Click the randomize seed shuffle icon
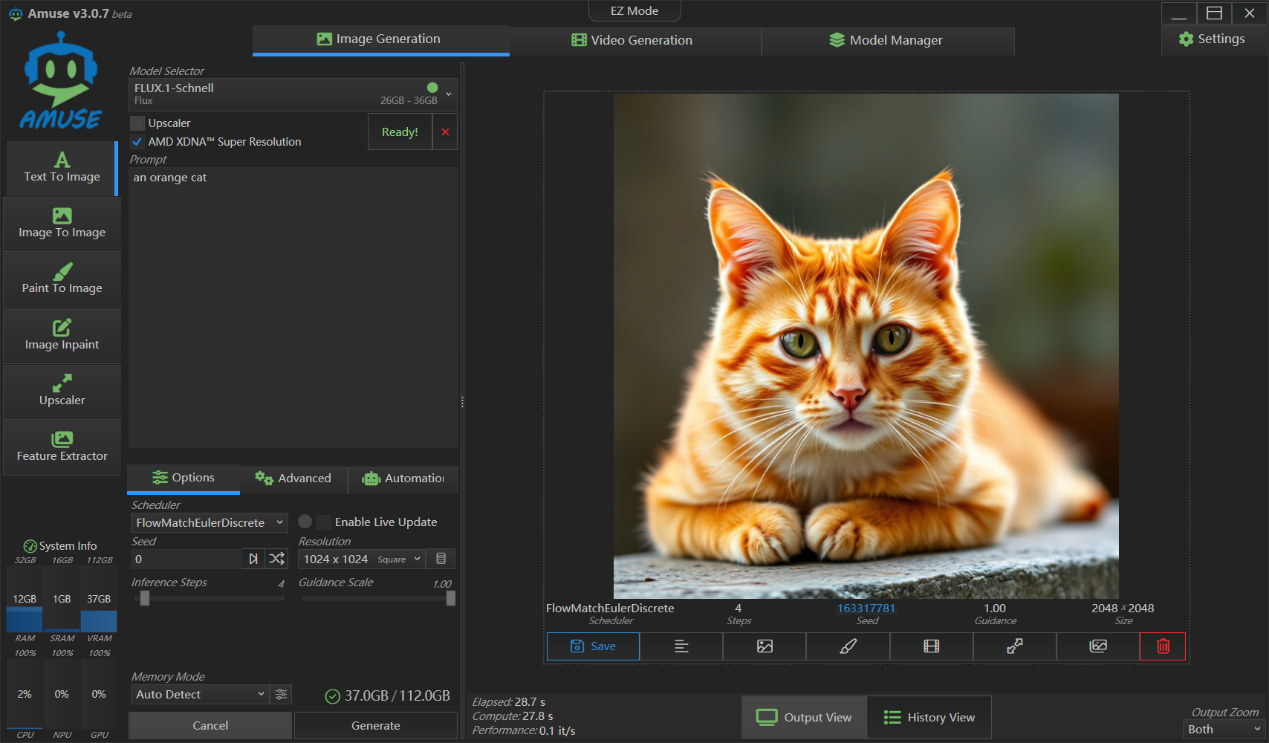The height and width of the screenshot is (743, 1269). (x=276, y=559)
